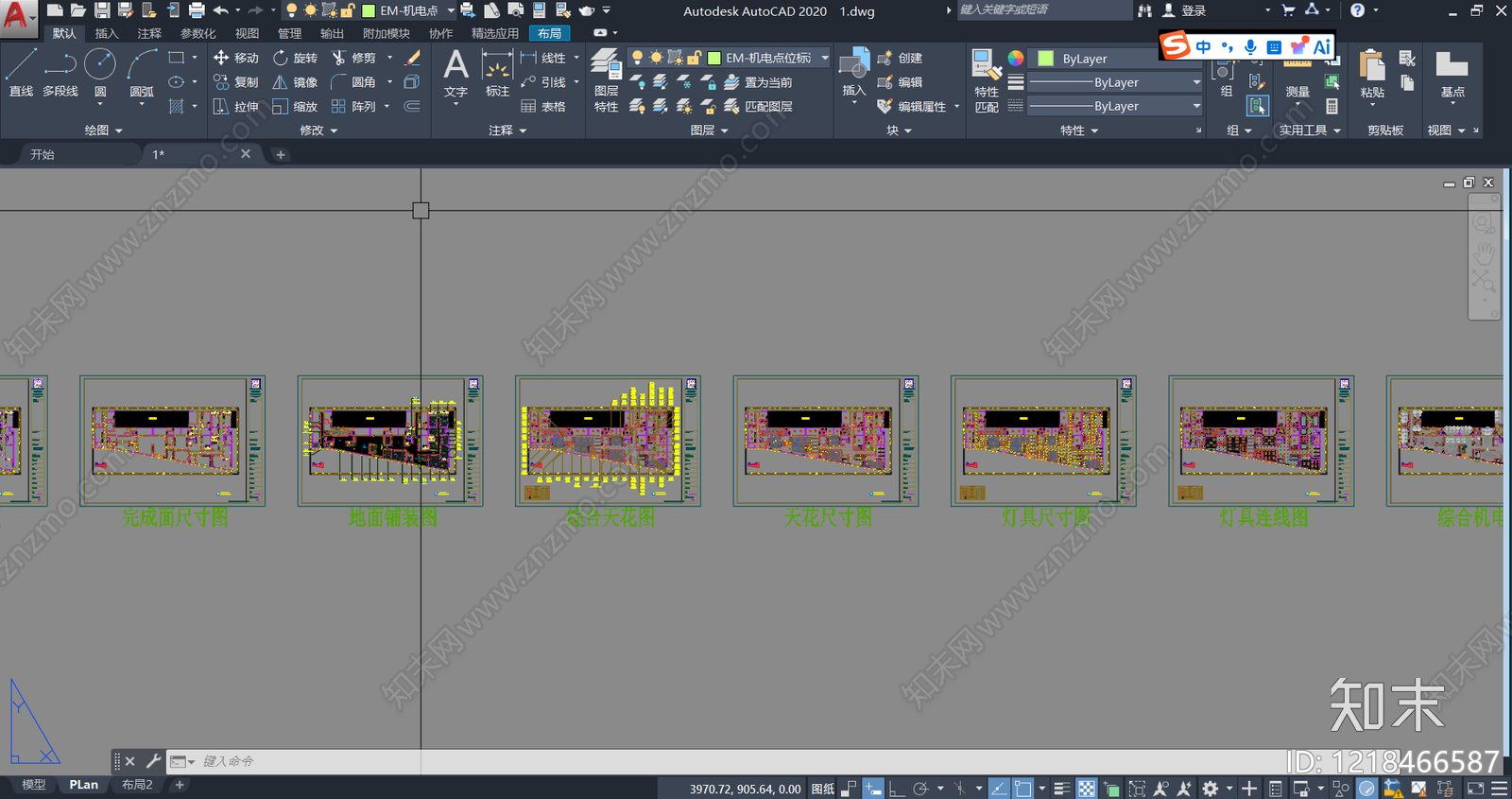This screenshot has width=1512, height=799.
Task: Open the 视图 (View) ribbon tab
Action: pyautogui.click(x=247, y=33)
